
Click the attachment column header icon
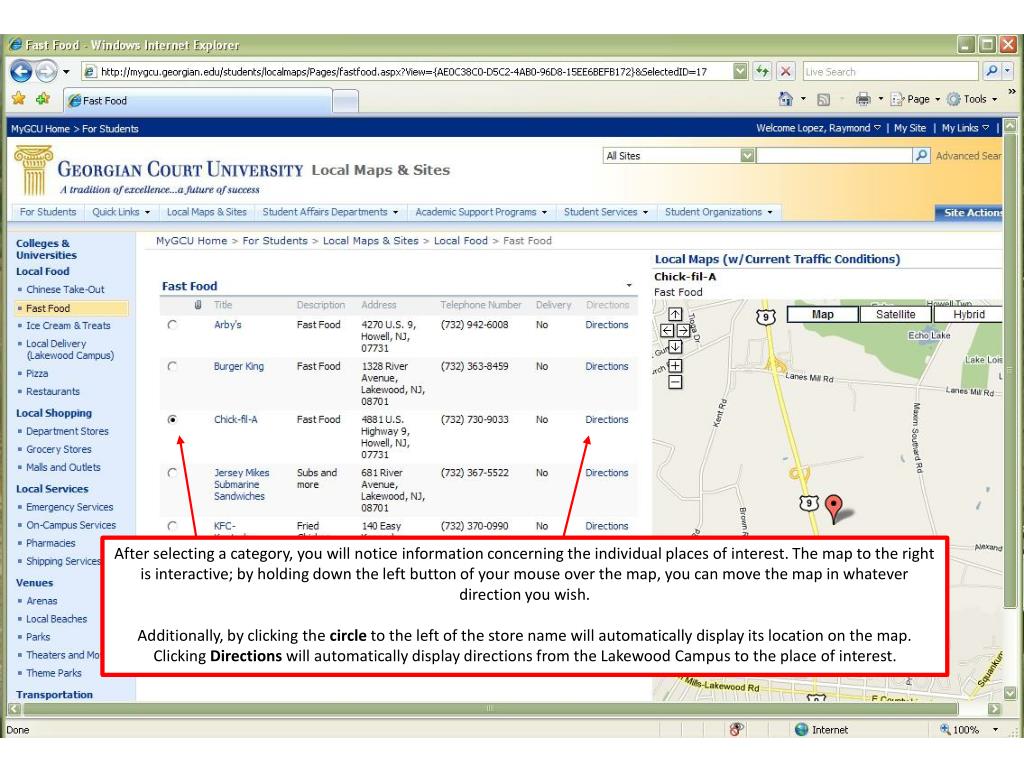[x=198, y=305]
